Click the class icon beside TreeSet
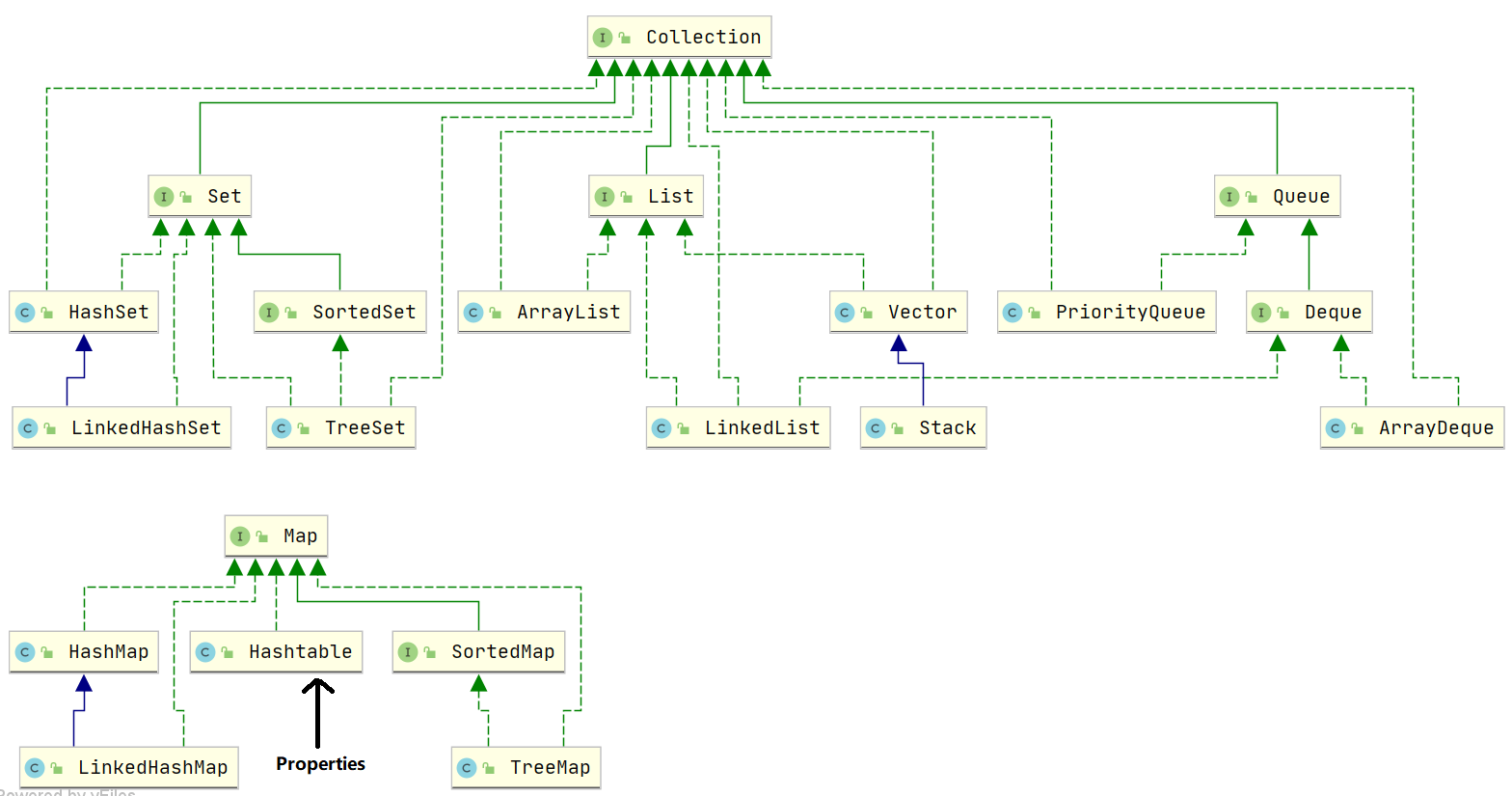This screenshot has width=1512, height=796. 282,428
